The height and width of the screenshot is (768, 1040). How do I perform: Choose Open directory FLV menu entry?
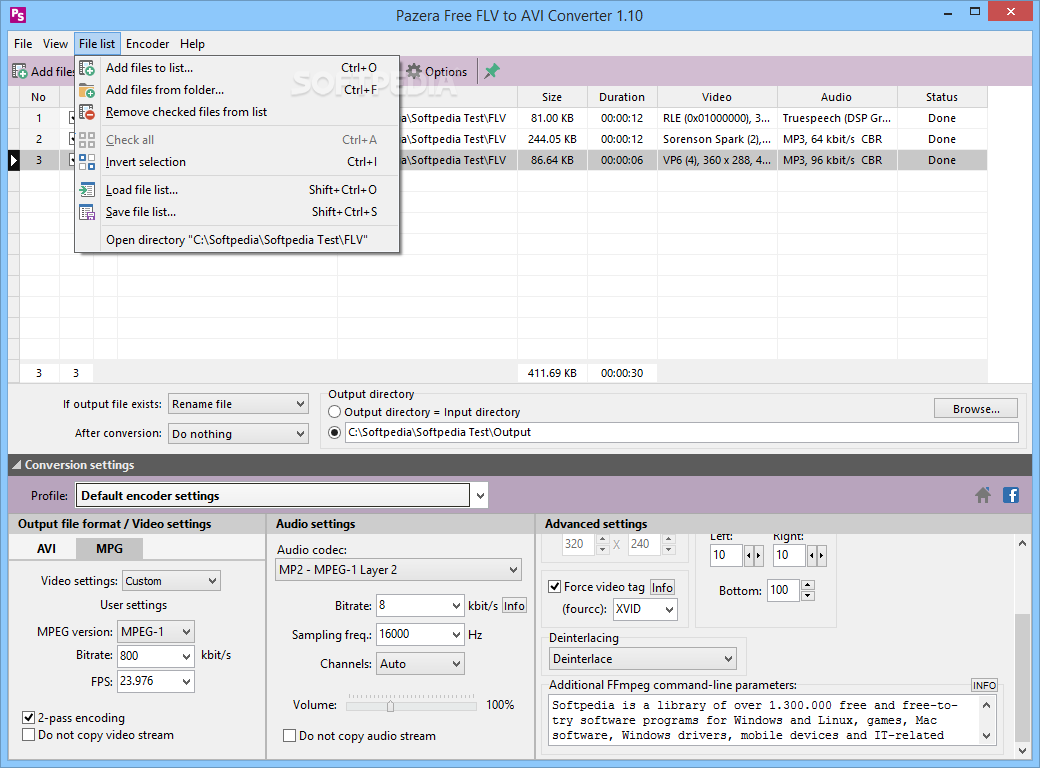[x=237, y=240]
